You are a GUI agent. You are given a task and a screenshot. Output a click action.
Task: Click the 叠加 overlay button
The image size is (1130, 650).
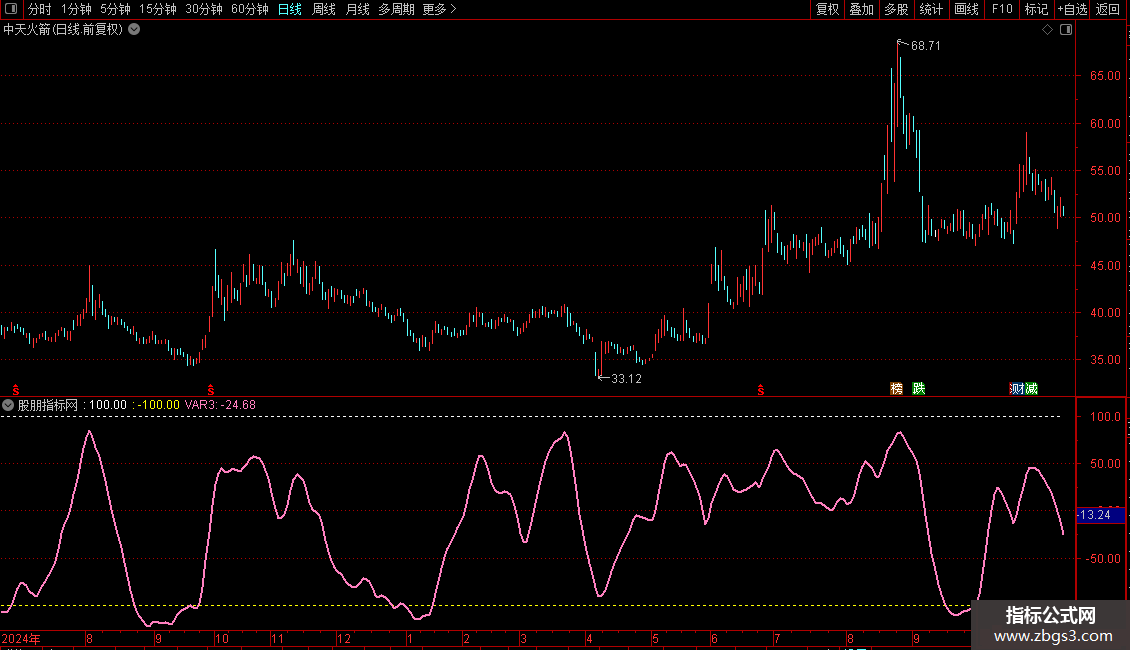861,9
